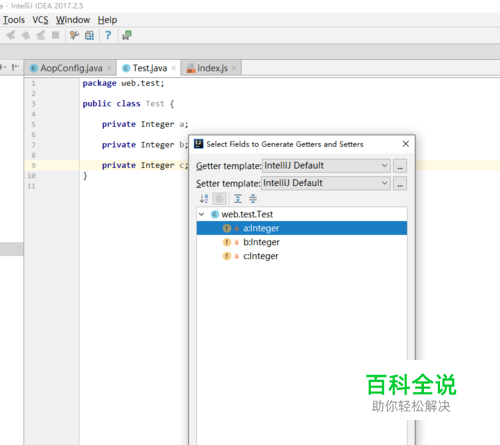
Task: Open the Setter template dropdown
Action: [325, 183]
